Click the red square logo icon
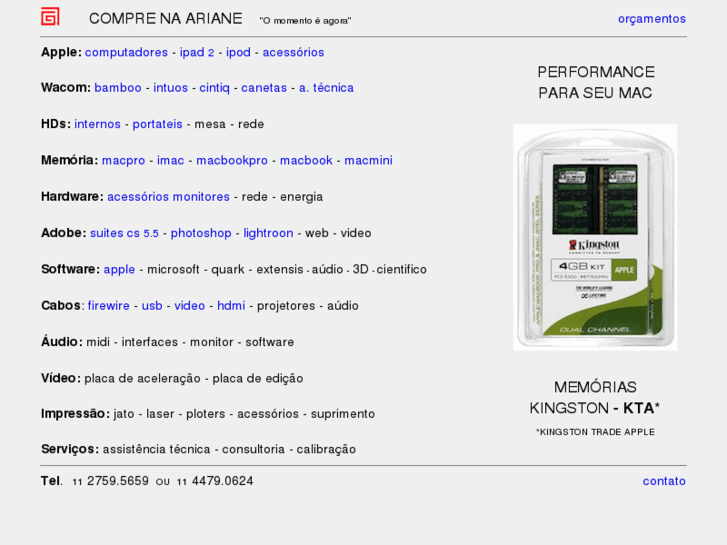The height and width of the screenshot is (545, 727). pyautogui.click(x=50, y=17)
